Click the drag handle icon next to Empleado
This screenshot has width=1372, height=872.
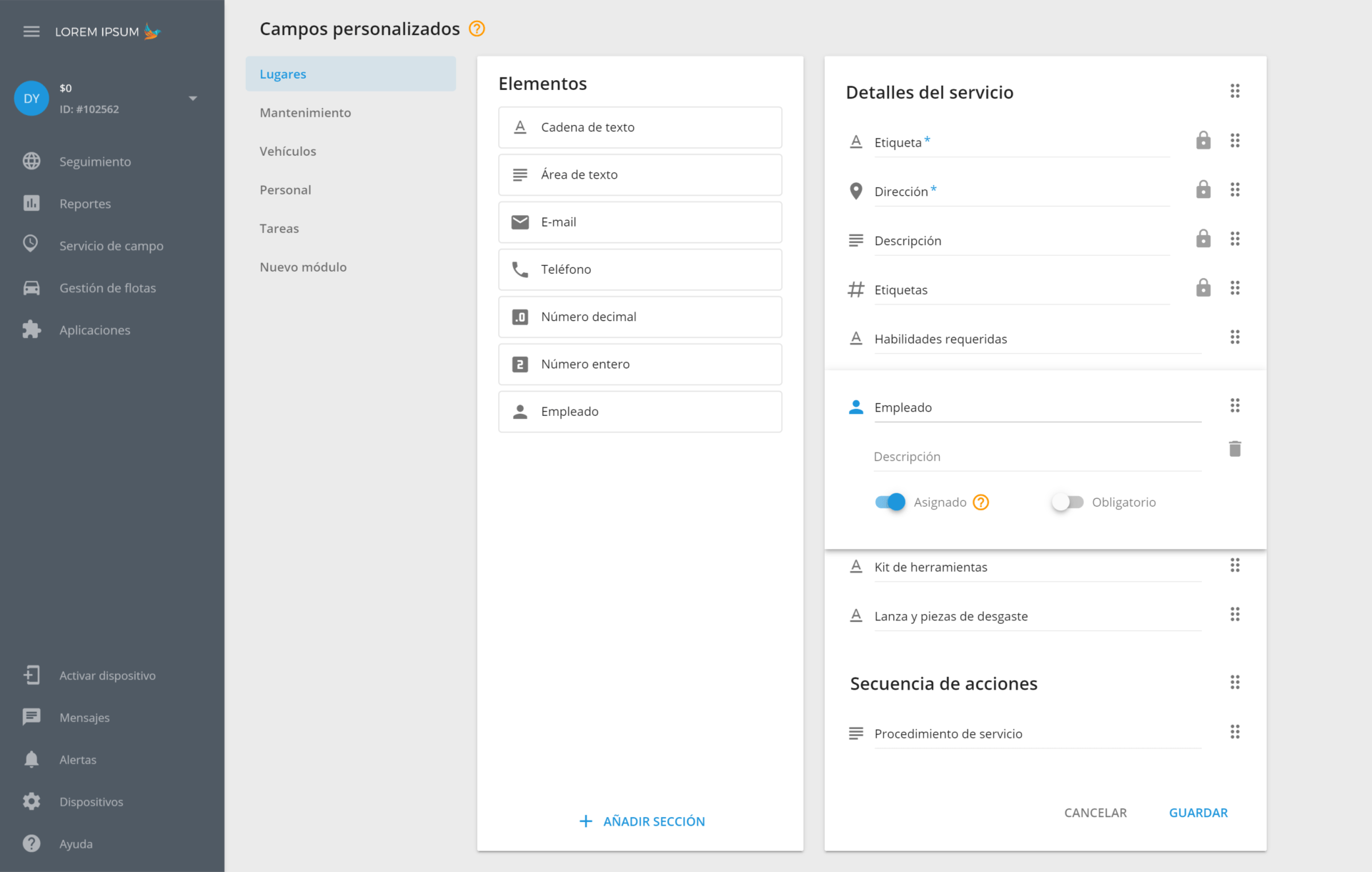point(1235,405)
